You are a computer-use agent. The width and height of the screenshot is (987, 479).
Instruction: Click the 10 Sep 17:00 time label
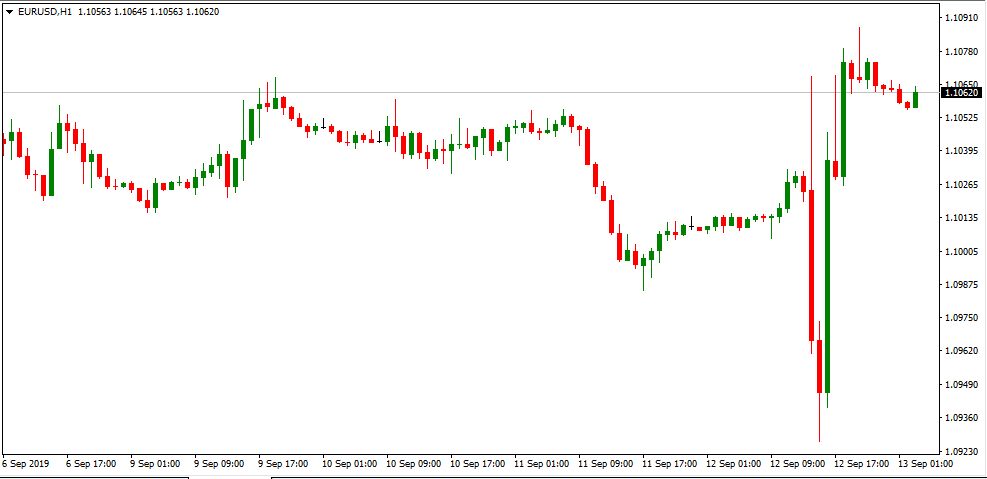pyautogui.click(x=478, y=464)
